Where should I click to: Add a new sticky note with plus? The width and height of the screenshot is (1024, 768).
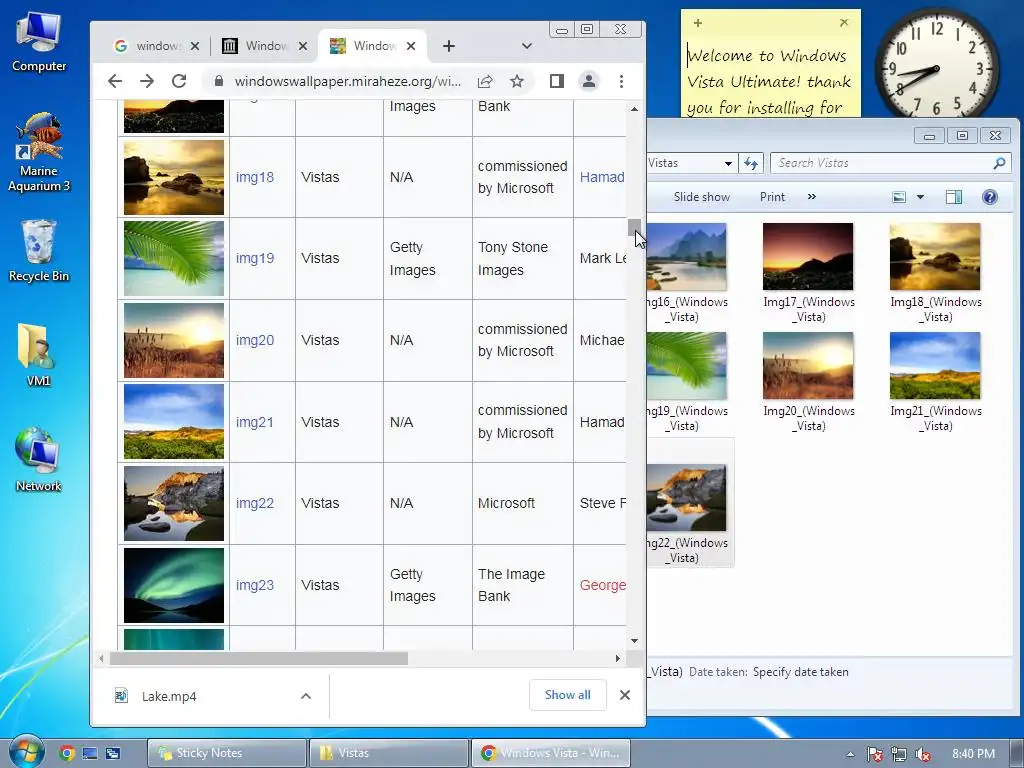click(698, 23)
